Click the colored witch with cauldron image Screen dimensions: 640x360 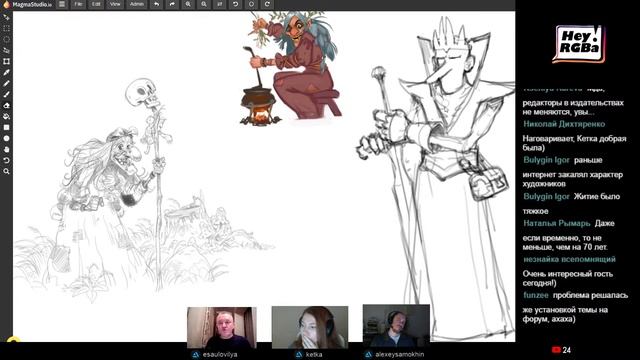(x=291, y=68)
